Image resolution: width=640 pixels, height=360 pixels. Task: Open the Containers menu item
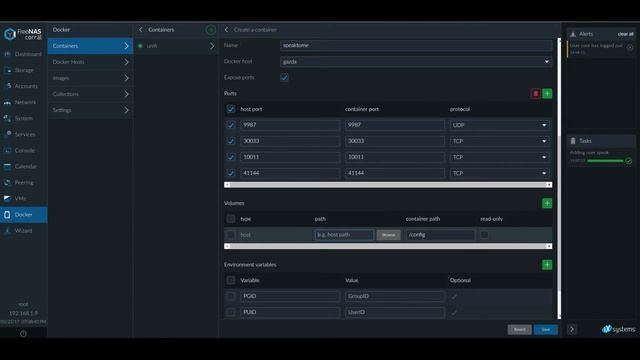[x=90, y=46]
